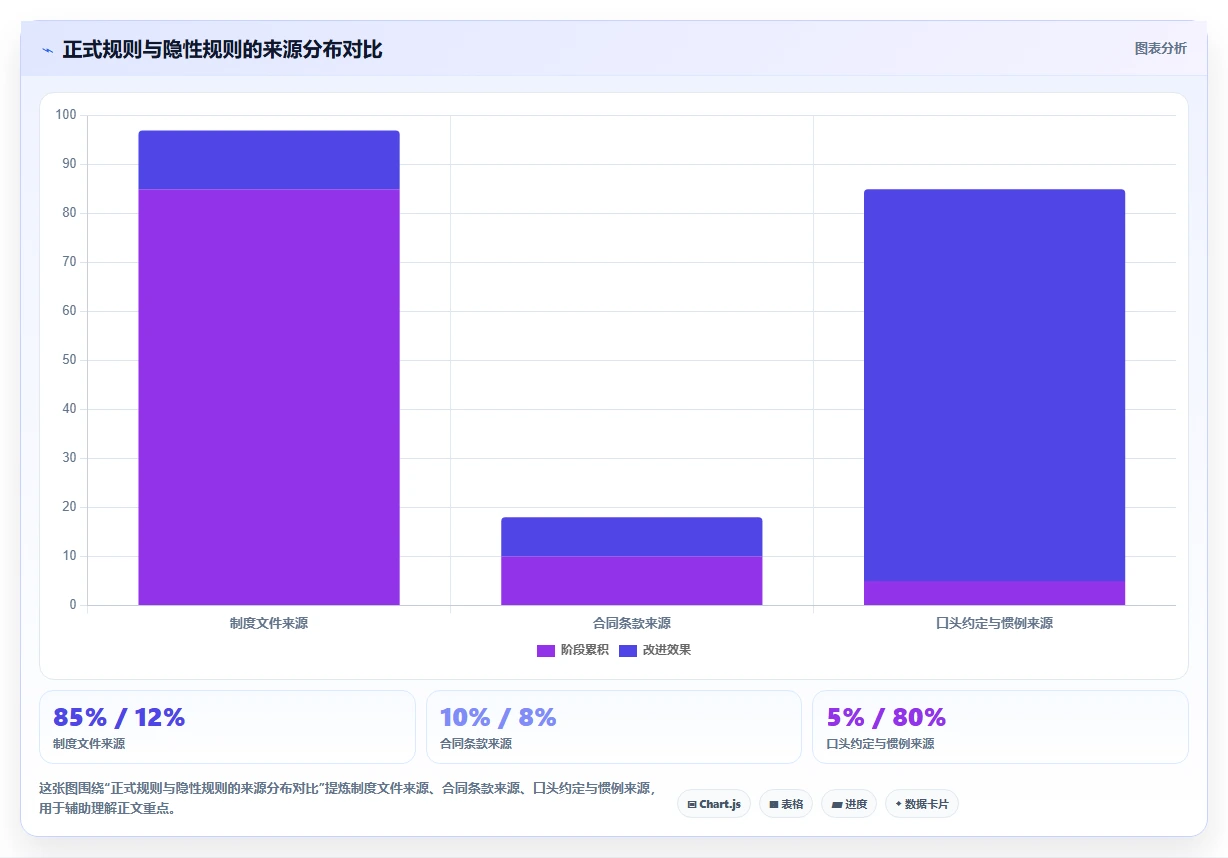Click the blue 改进效果 legend swatch
Viewport: 1228px width, 858px height.
tap(628, 650)
